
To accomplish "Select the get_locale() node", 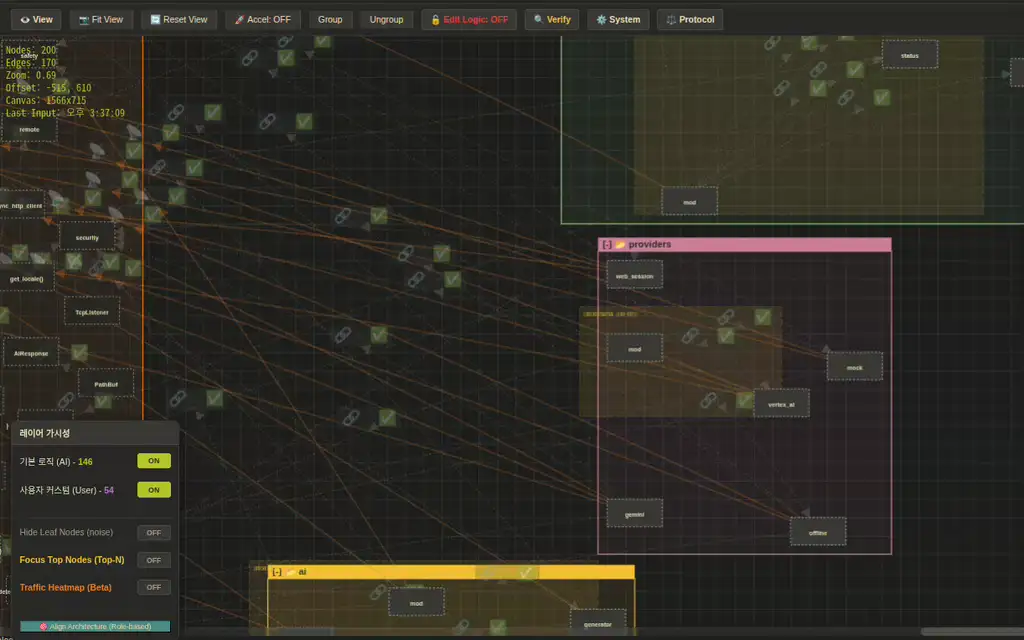I will pyautogui.click(x=27, y=278).
